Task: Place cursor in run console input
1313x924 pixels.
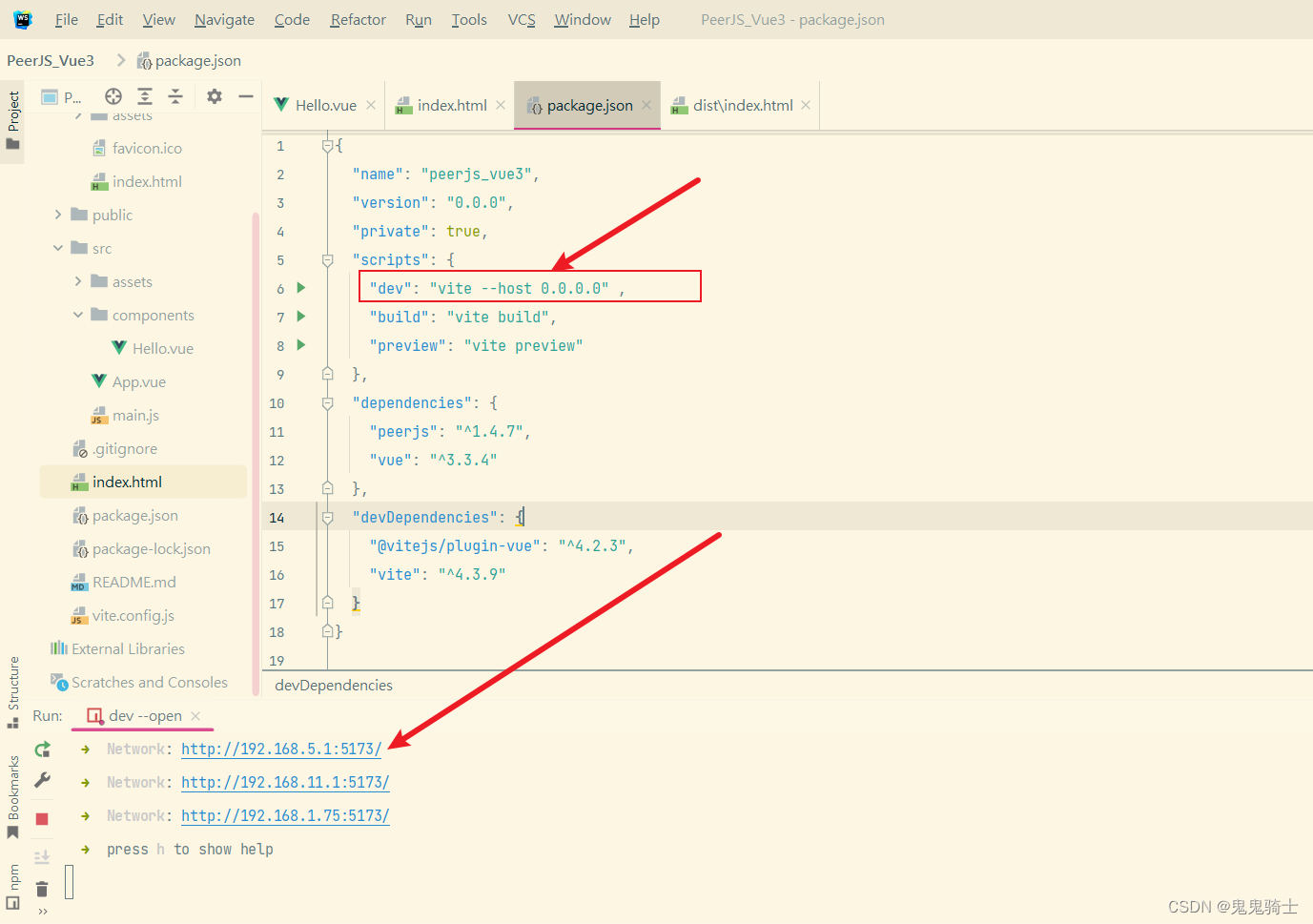Action: point(70,882)
